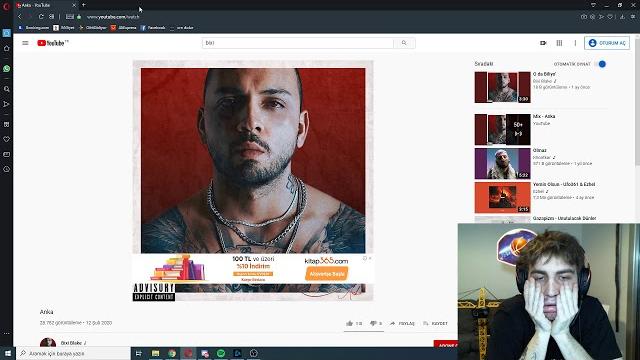
Task: Click the search magnifier button
Action: coord(404,43)
